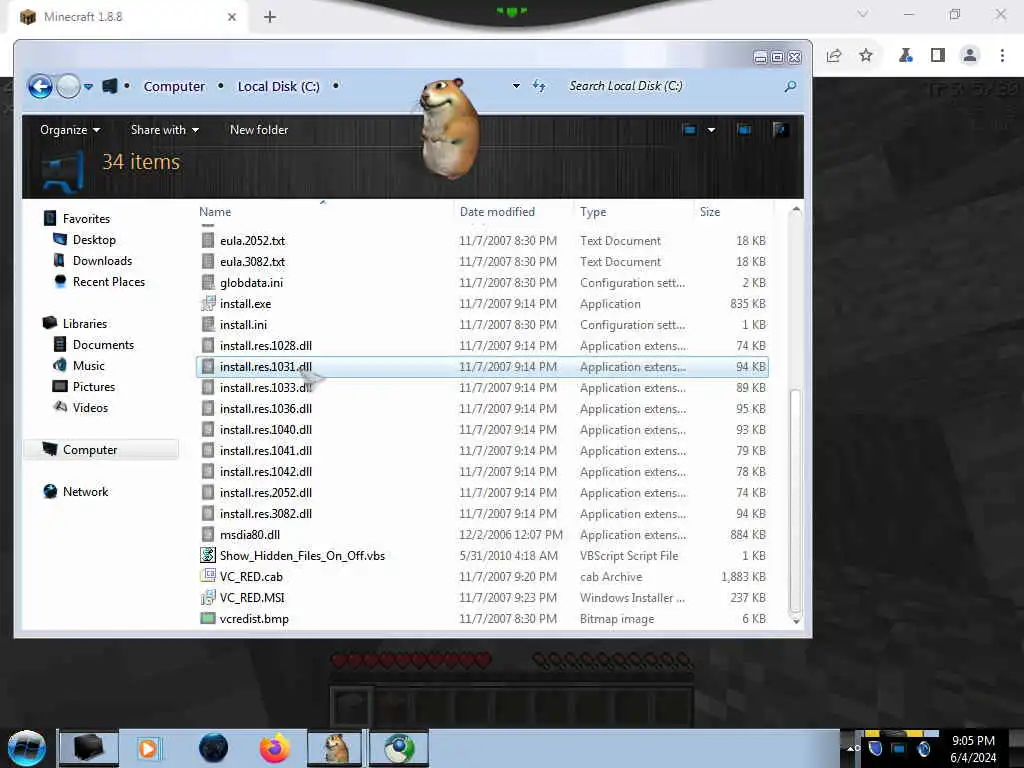Click browser share page icon
The width and height of the screenshot is (1024, 768).
[x=834, y=56]
